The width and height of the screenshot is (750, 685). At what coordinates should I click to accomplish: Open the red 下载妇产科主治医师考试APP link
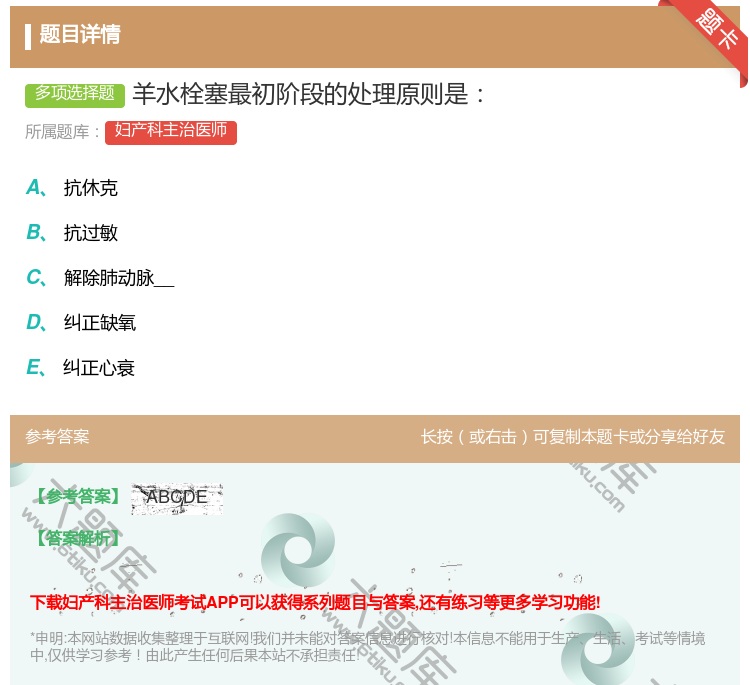315,602
